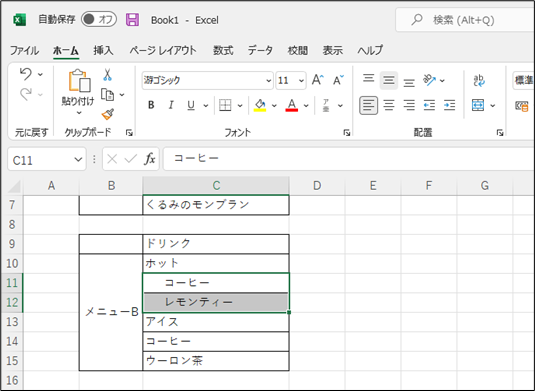Toggle Wrap Text icon

coord(479,81)
